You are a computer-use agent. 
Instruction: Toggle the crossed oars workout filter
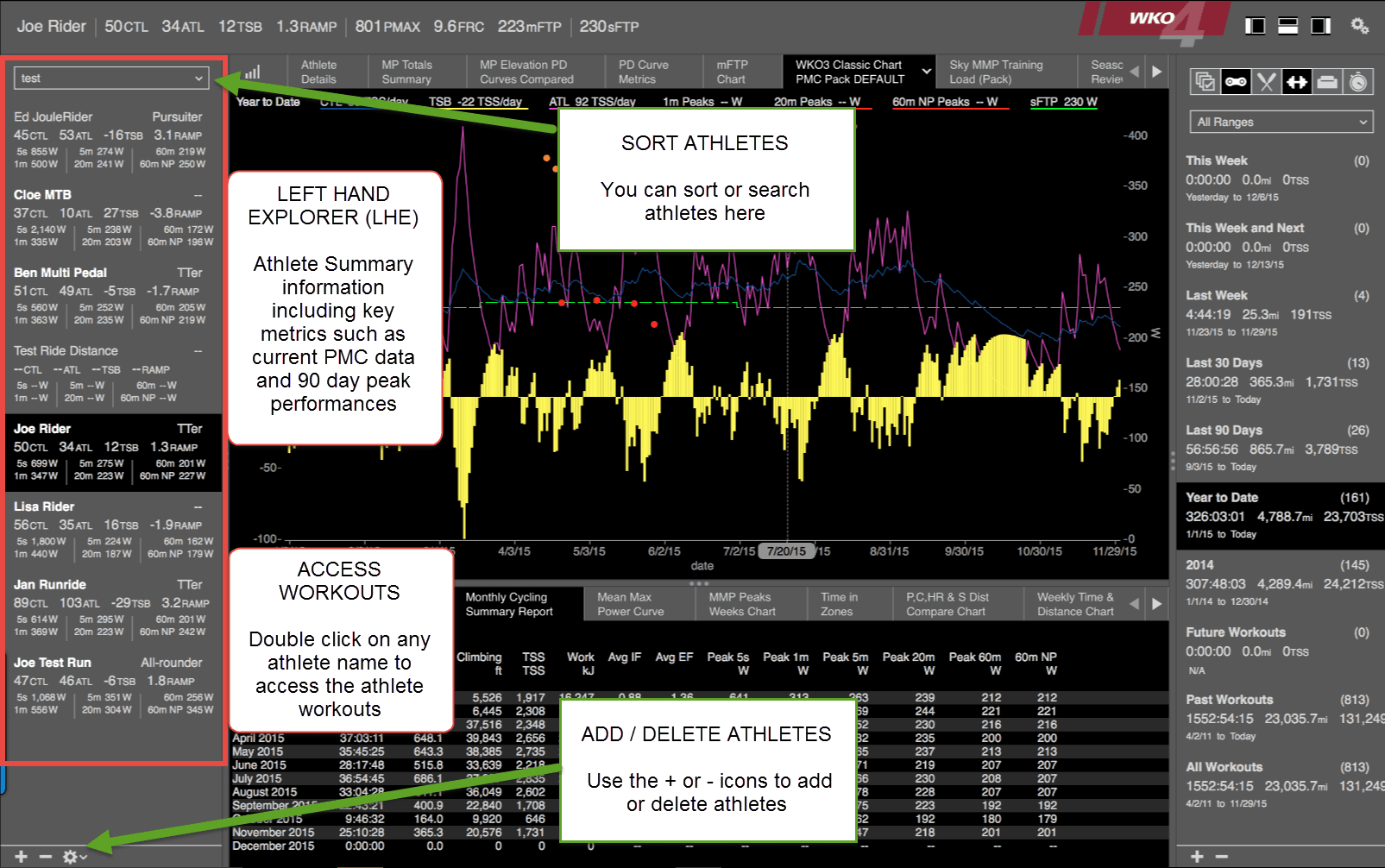pyautogui.click(x=1266, y=82)
